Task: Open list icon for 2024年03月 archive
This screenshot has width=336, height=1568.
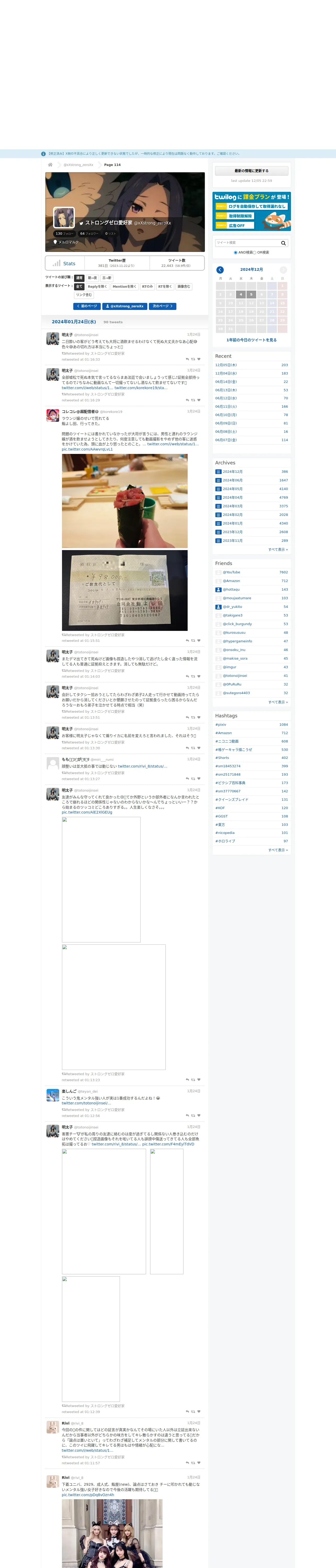Action: coord(218,506)
